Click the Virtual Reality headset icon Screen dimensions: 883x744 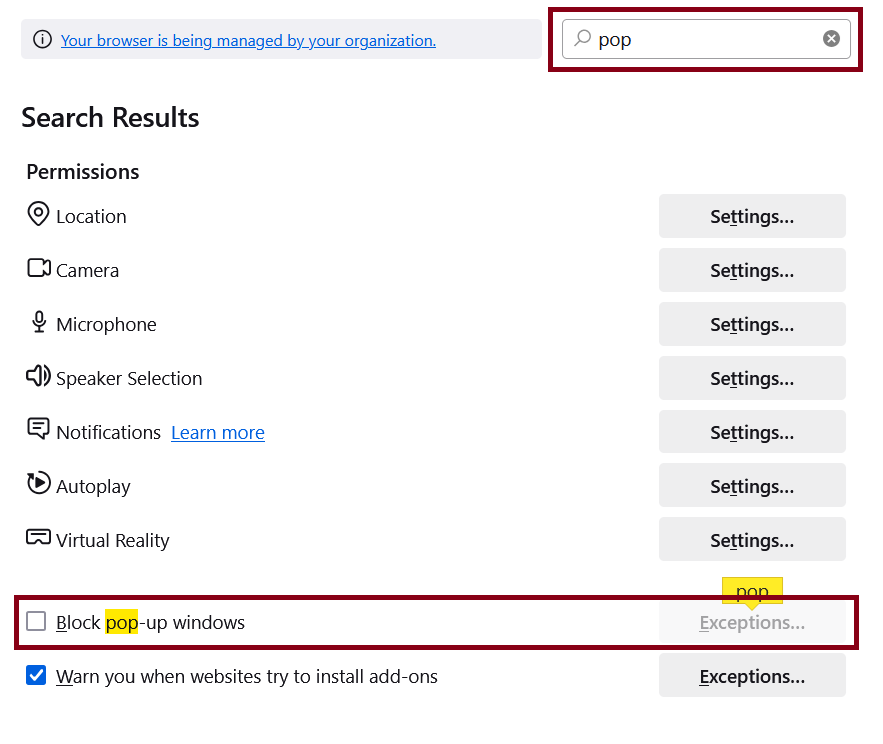(x=37, y=538)
